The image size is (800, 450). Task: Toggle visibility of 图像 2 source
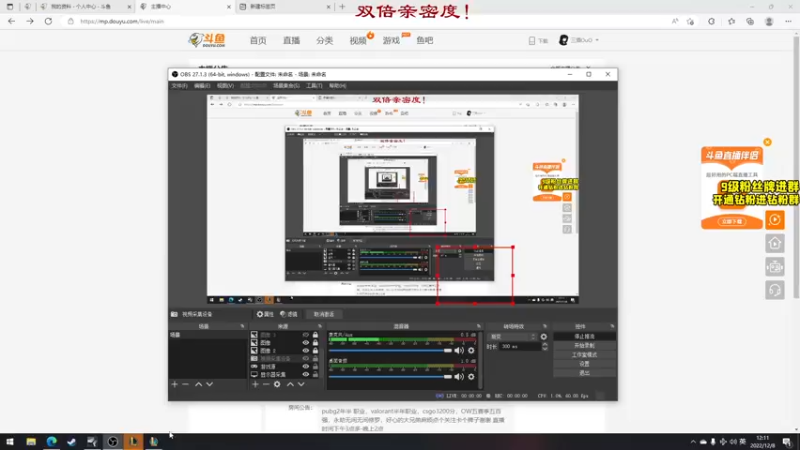[306, 351]
